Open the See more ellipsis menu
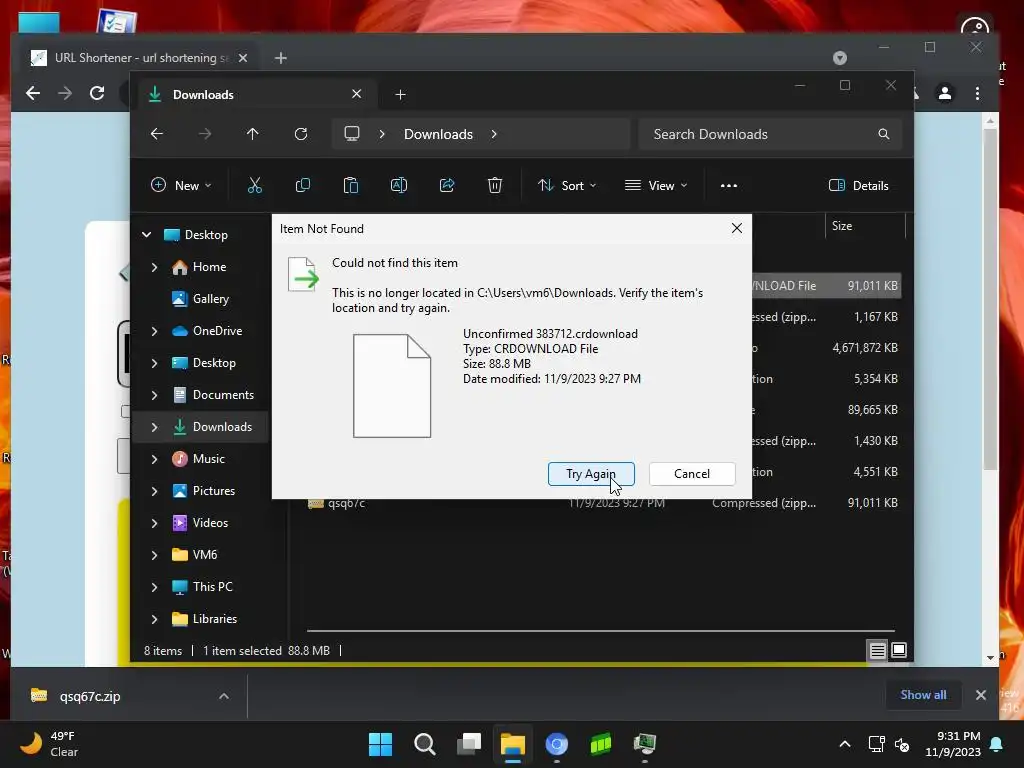The image size is (1024, 768). pyautogui.click(x=729, y=185)
